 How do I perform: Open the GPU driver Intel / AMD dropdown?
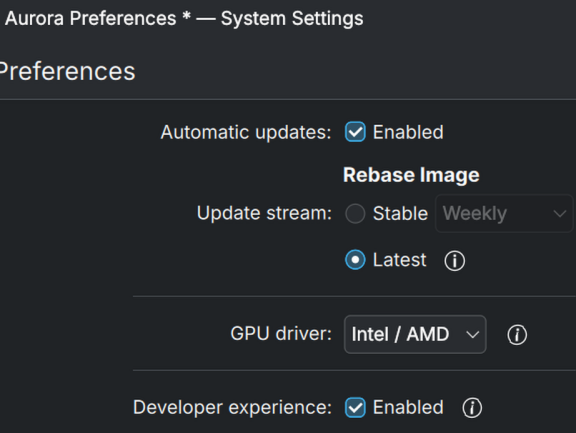coord(415,335)
